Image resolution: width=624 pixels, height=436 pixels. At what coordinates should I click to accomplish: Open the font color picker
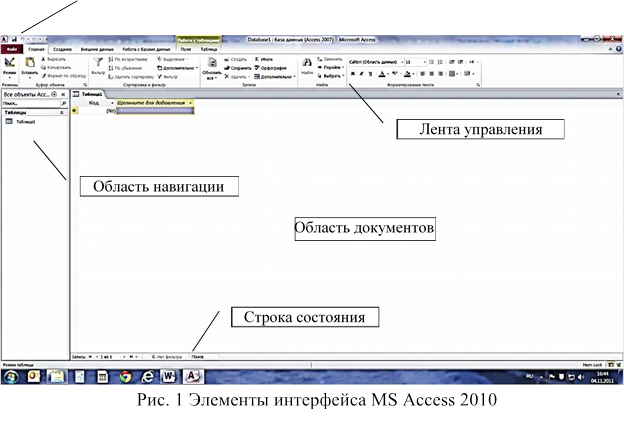pos(384,74)
